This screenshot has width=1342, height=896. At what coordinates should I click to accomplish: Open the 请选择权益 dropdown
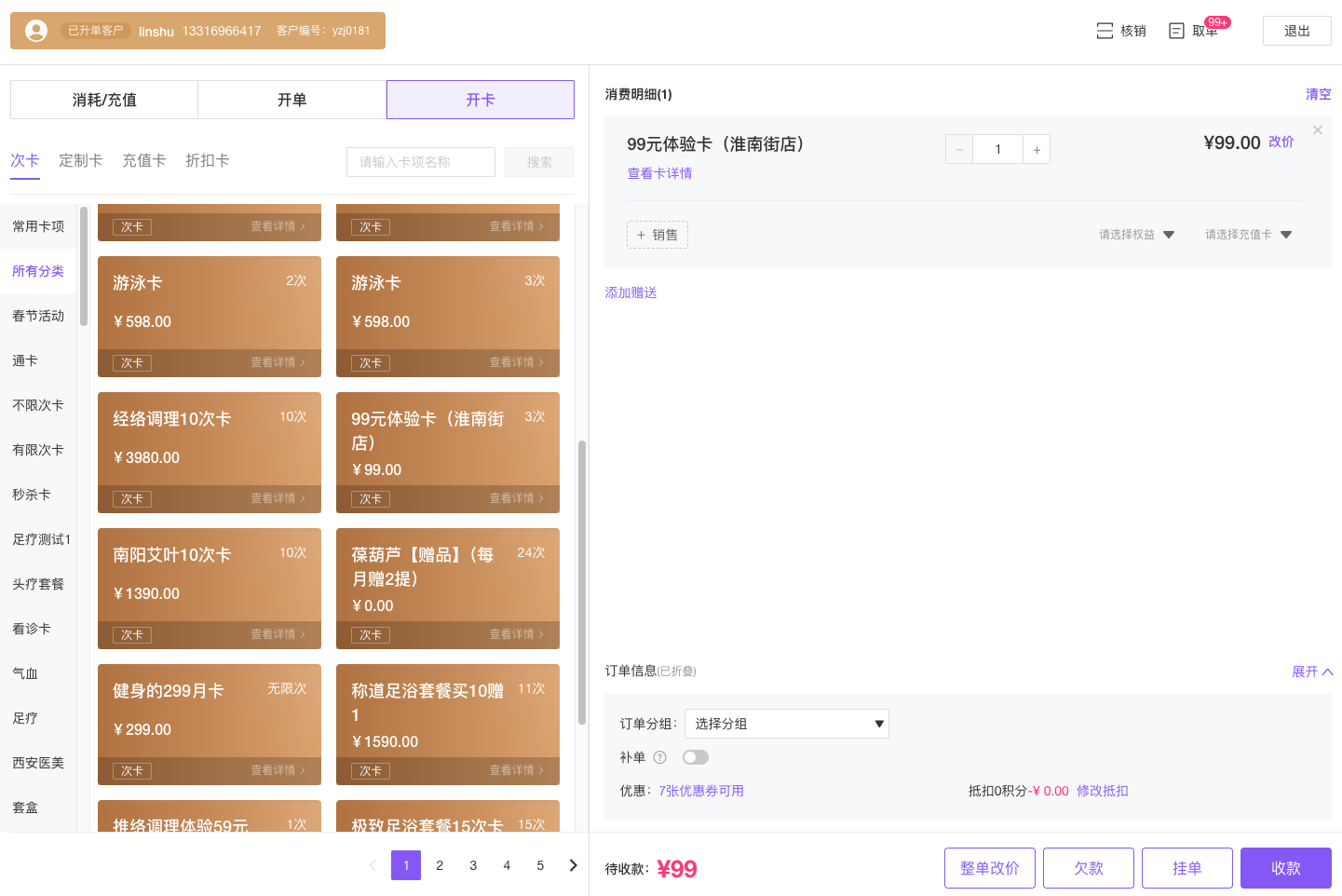click(x=1136, y=235)
